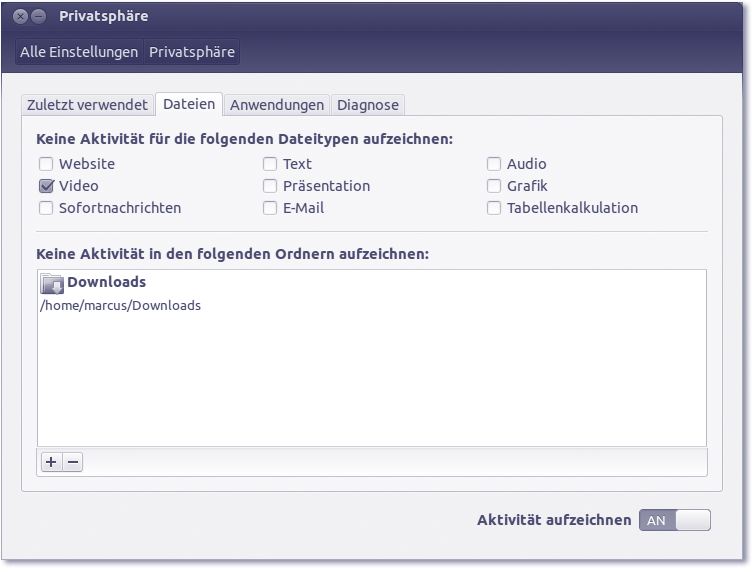
Task: Click the Alle Einstellungen button
Action: (x=79, y=52)
